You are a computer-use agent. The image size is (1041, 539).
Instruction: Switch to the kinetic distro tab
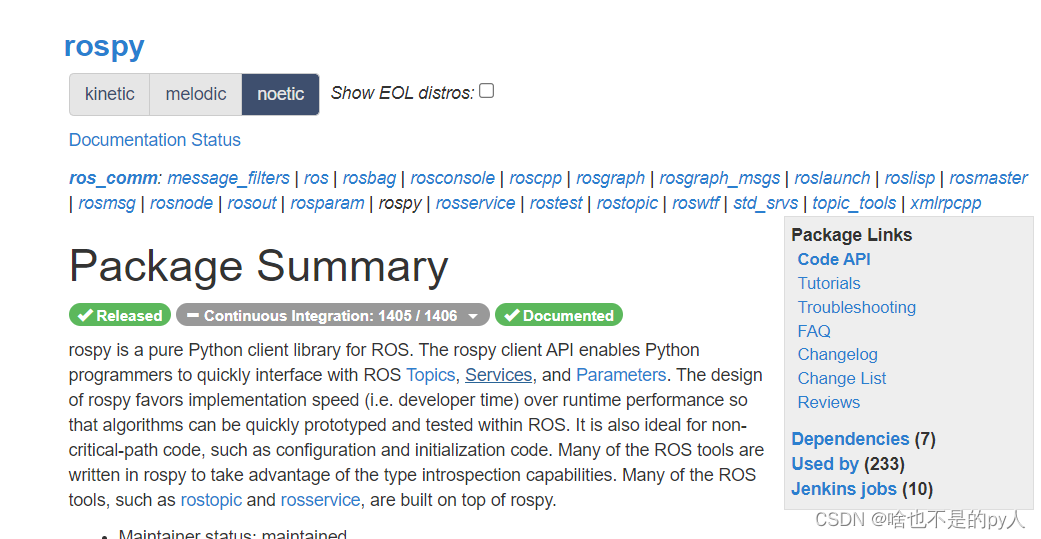pos(110,94)
